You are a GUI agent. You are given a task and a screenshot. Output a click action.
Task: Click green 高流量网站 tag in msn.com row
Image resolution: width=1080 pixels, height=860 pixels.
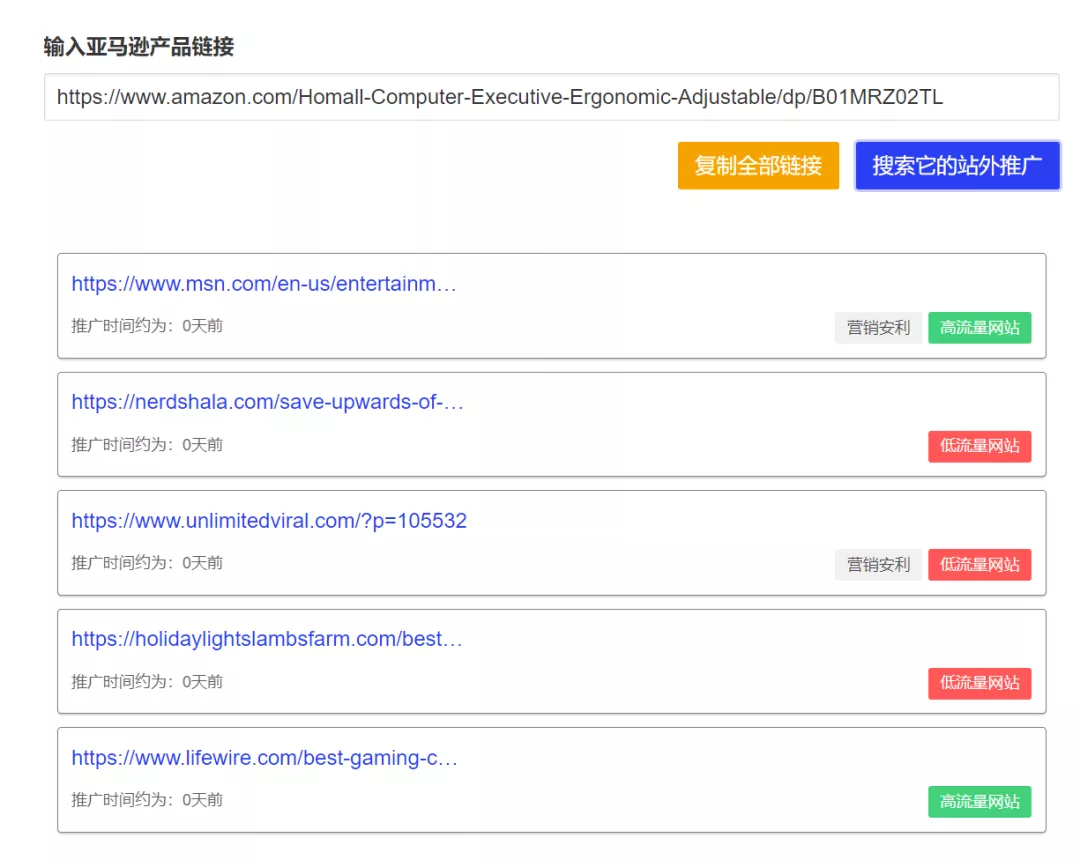point(979,328)
